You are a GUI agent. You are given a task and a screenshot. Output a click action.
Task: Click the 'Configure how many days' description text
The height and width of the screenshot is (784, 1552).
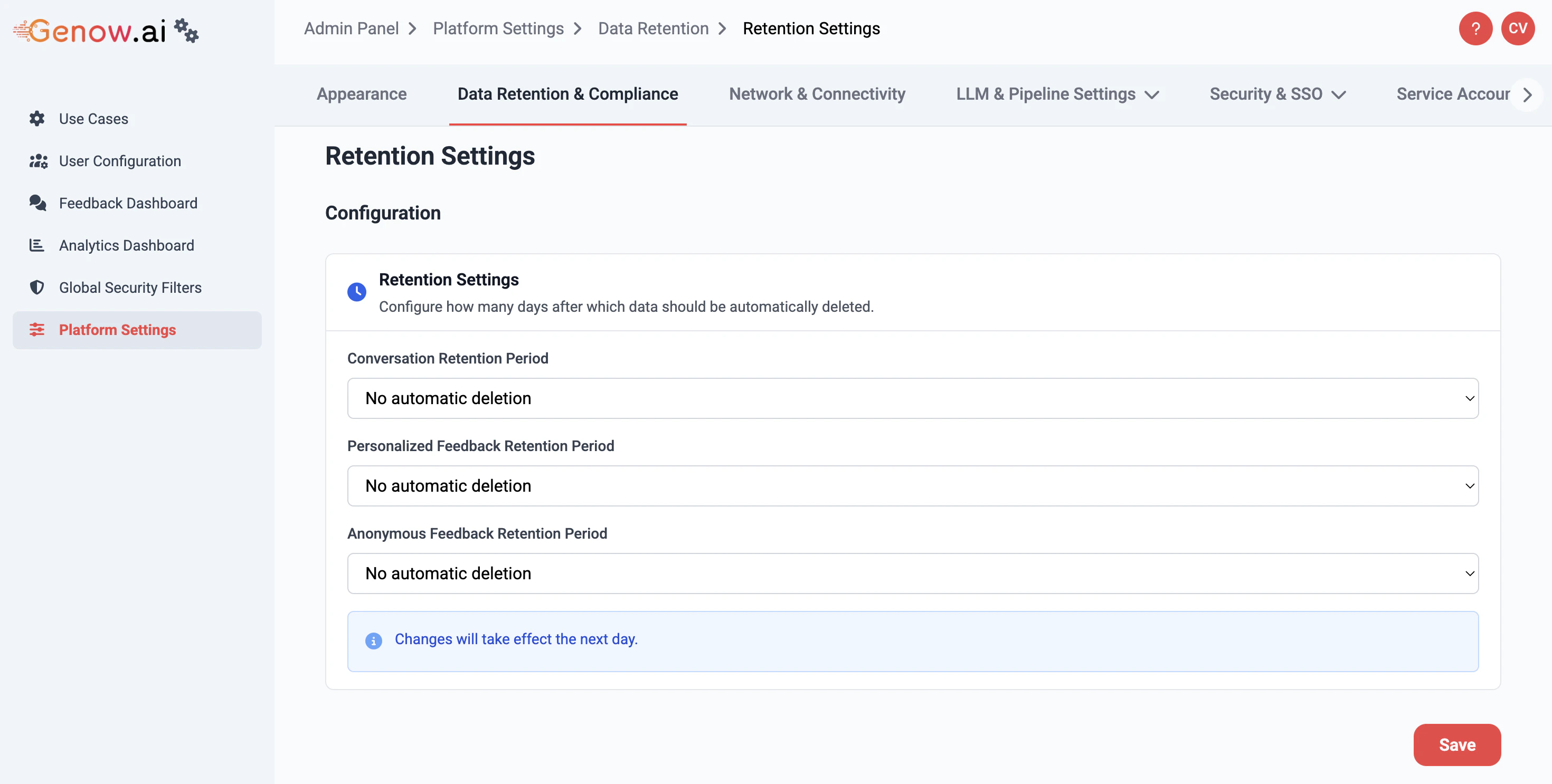click(626, 307)
